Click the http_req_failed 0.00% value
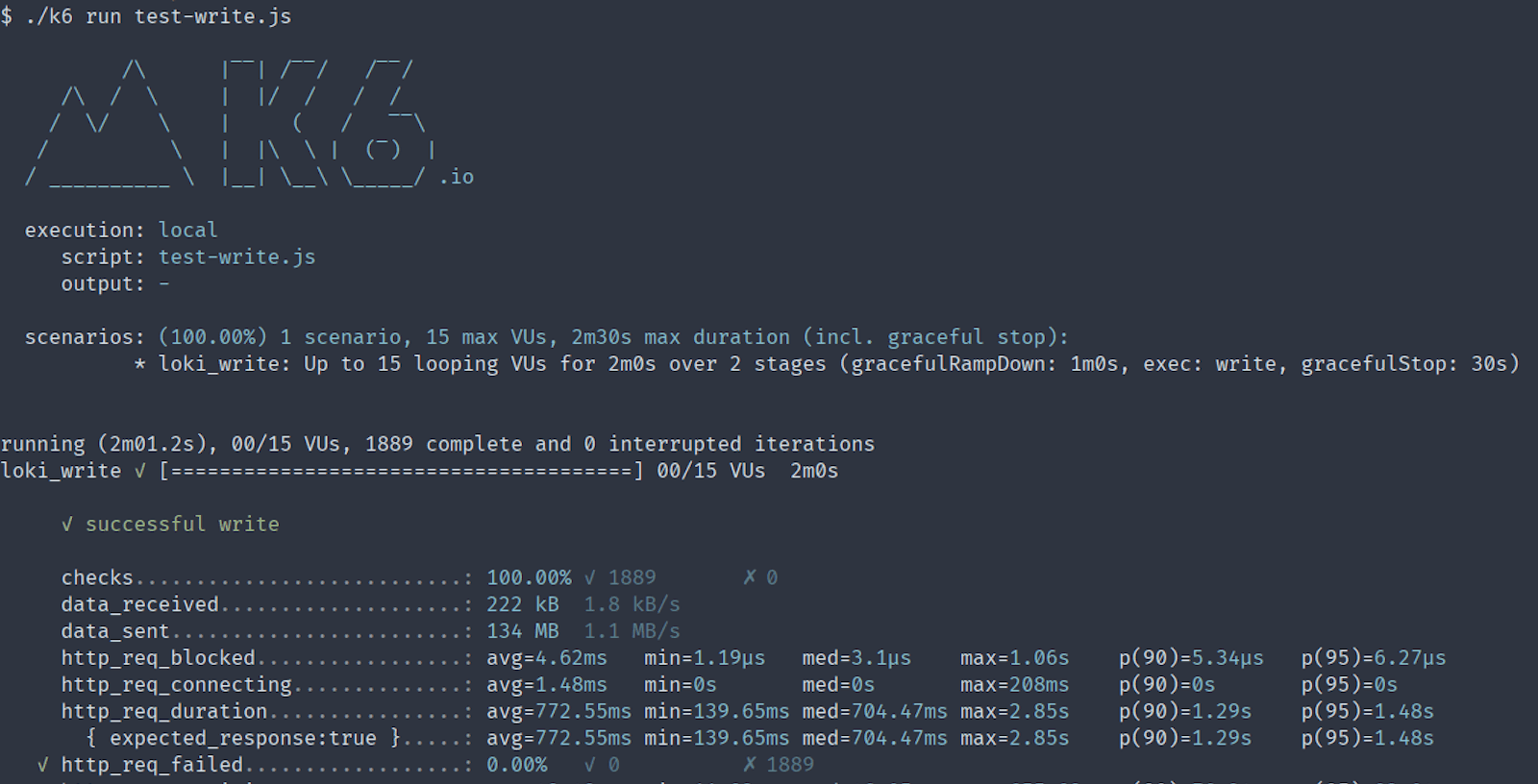This screenshot has height=784, width=1538. (516, 765)
